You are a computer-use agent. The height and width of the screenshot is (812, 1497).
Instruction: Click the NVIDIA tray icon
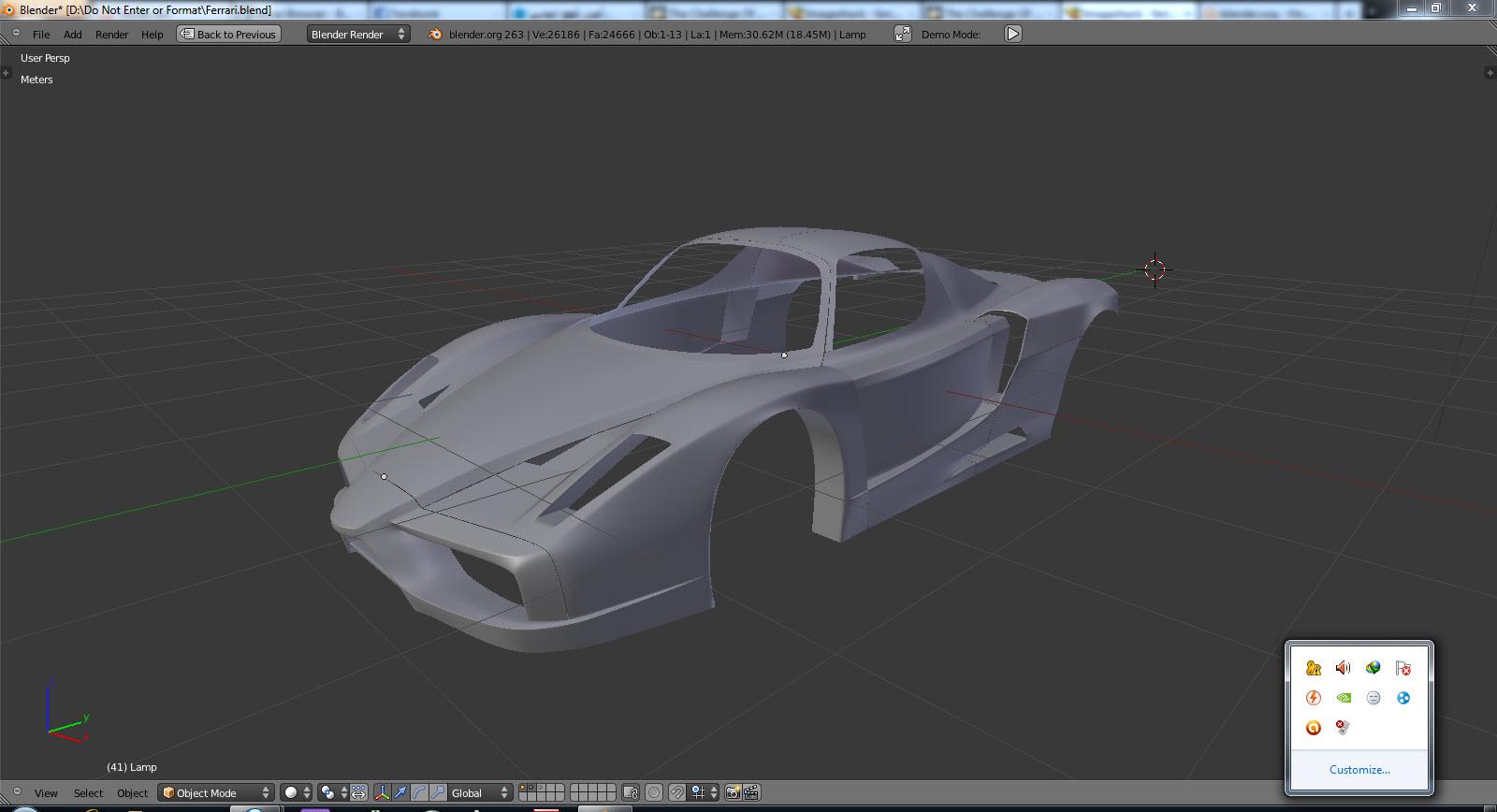(x=1343, y=698)
